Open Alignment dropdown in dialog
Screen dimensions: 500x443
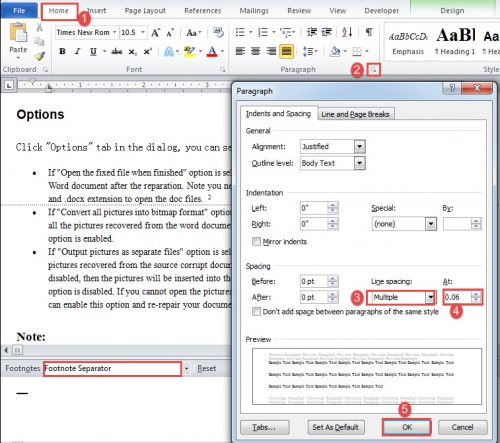[x=359, y=146]
